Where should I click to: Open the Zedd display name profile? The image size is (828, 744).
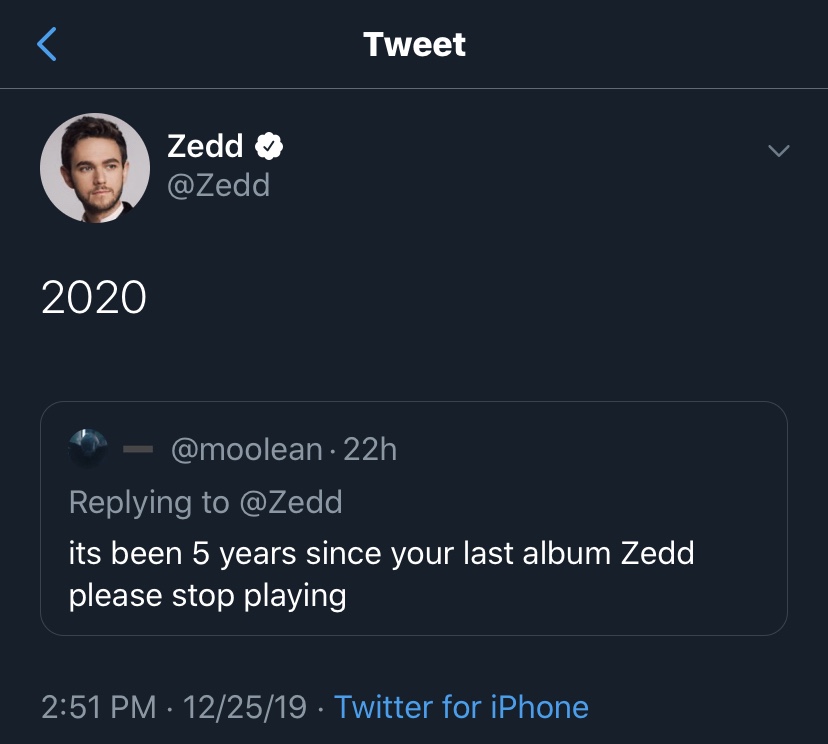coord(205,146)
